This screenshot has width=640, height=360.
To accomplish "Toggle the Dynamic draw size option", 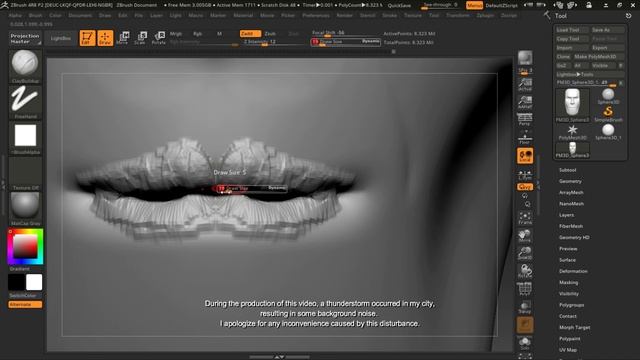I will [x=371, y=41].
